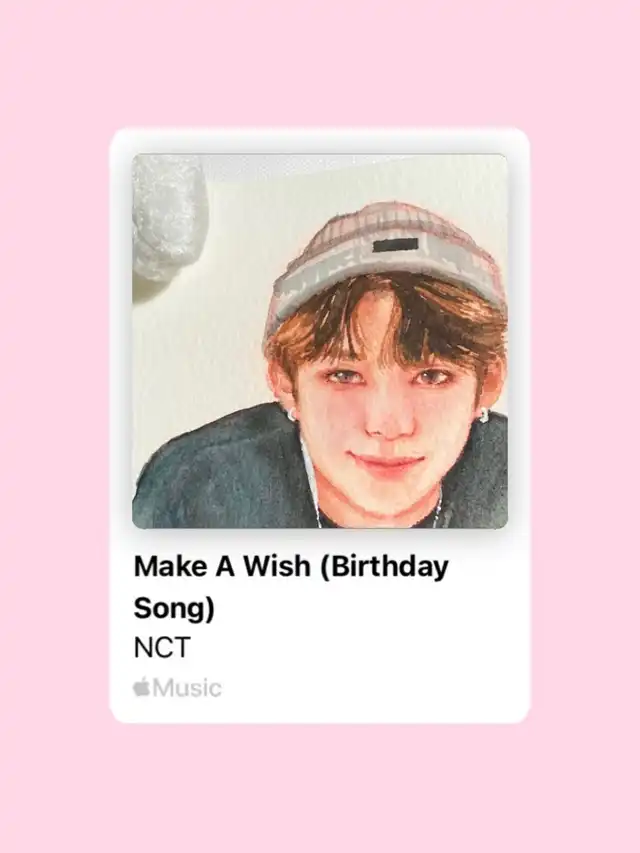
Task: Open the watercolor portrait album artwork
Action: pyautogui.click(x=320, y=341)
